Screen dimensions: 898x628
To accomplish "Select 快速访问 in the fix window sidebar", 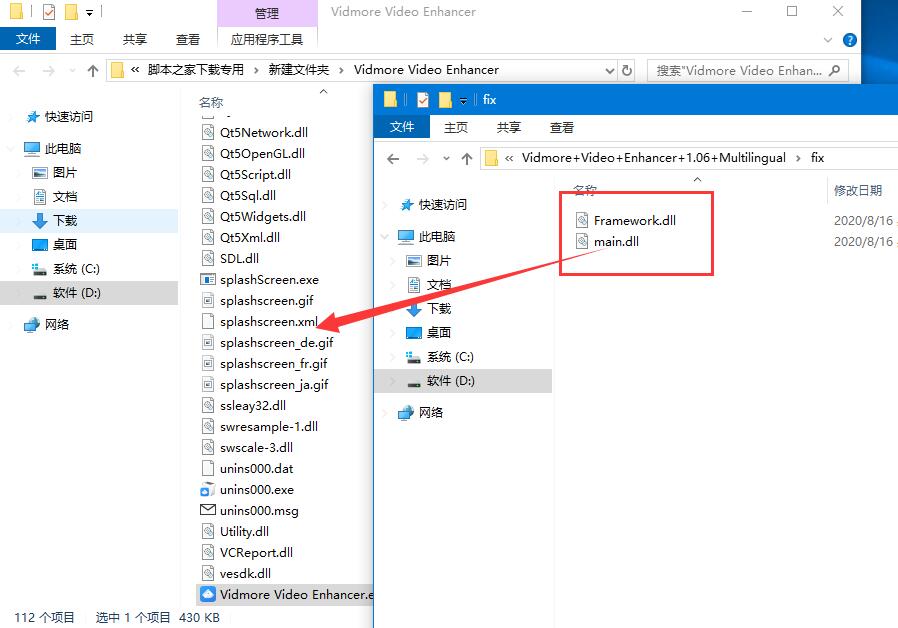I will point(442,205).
